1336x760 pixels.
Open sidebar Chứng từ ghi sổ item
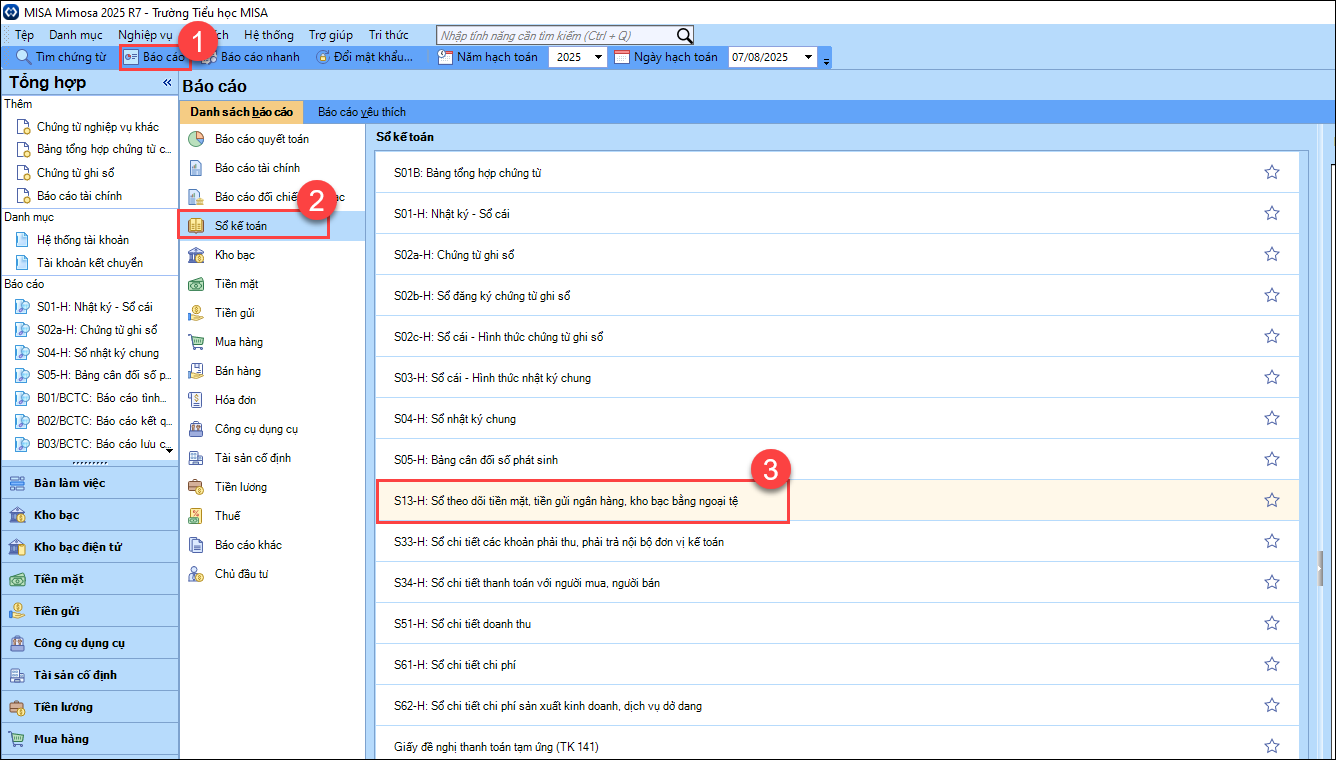tap(76, 173)
